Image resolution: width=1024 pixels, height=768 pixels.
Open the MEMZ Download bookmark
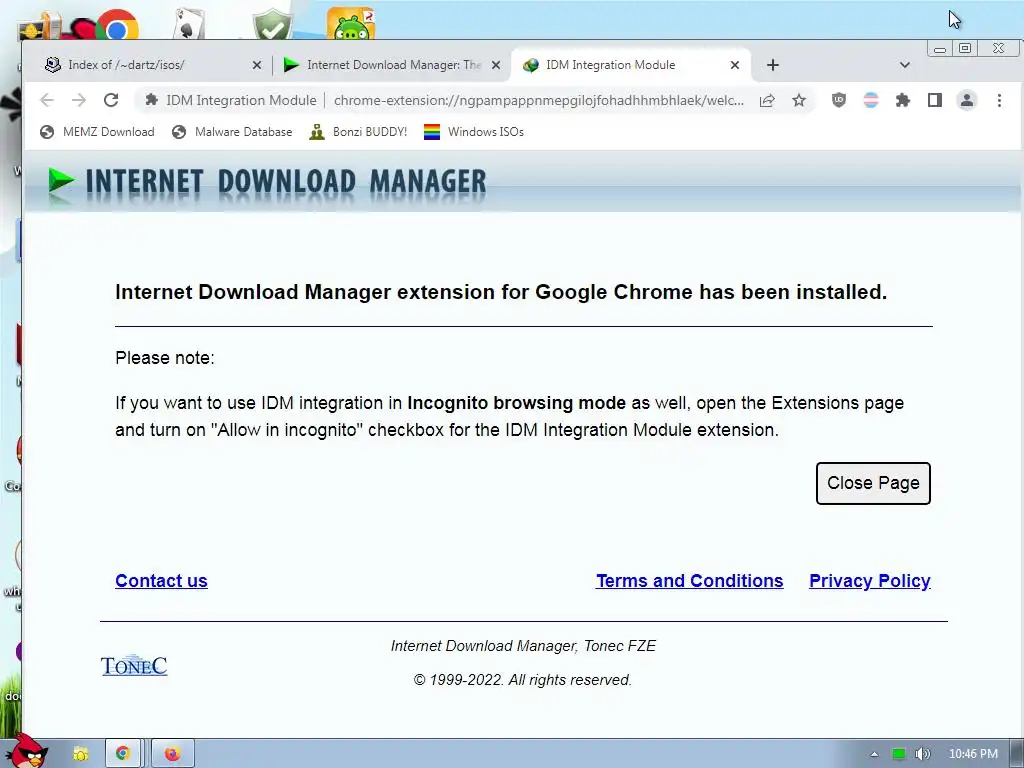97,132
